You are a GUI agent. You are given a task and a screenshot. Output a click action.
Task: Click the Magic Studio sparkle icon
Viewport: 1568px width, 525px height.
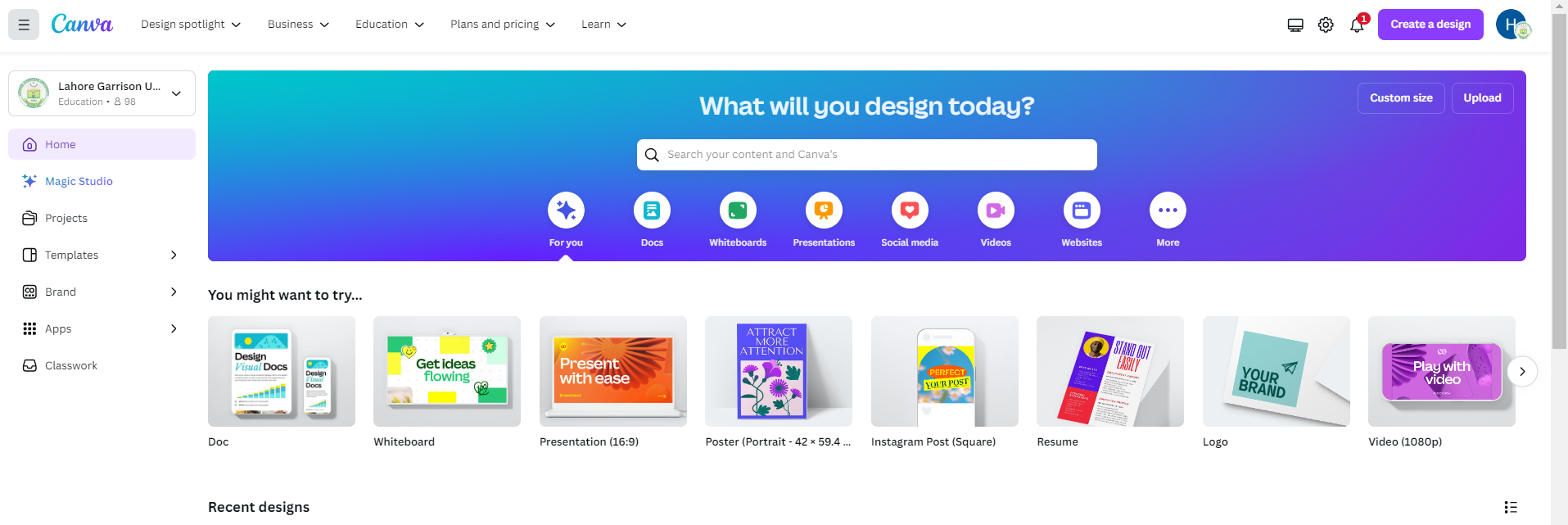pos(29,181)
